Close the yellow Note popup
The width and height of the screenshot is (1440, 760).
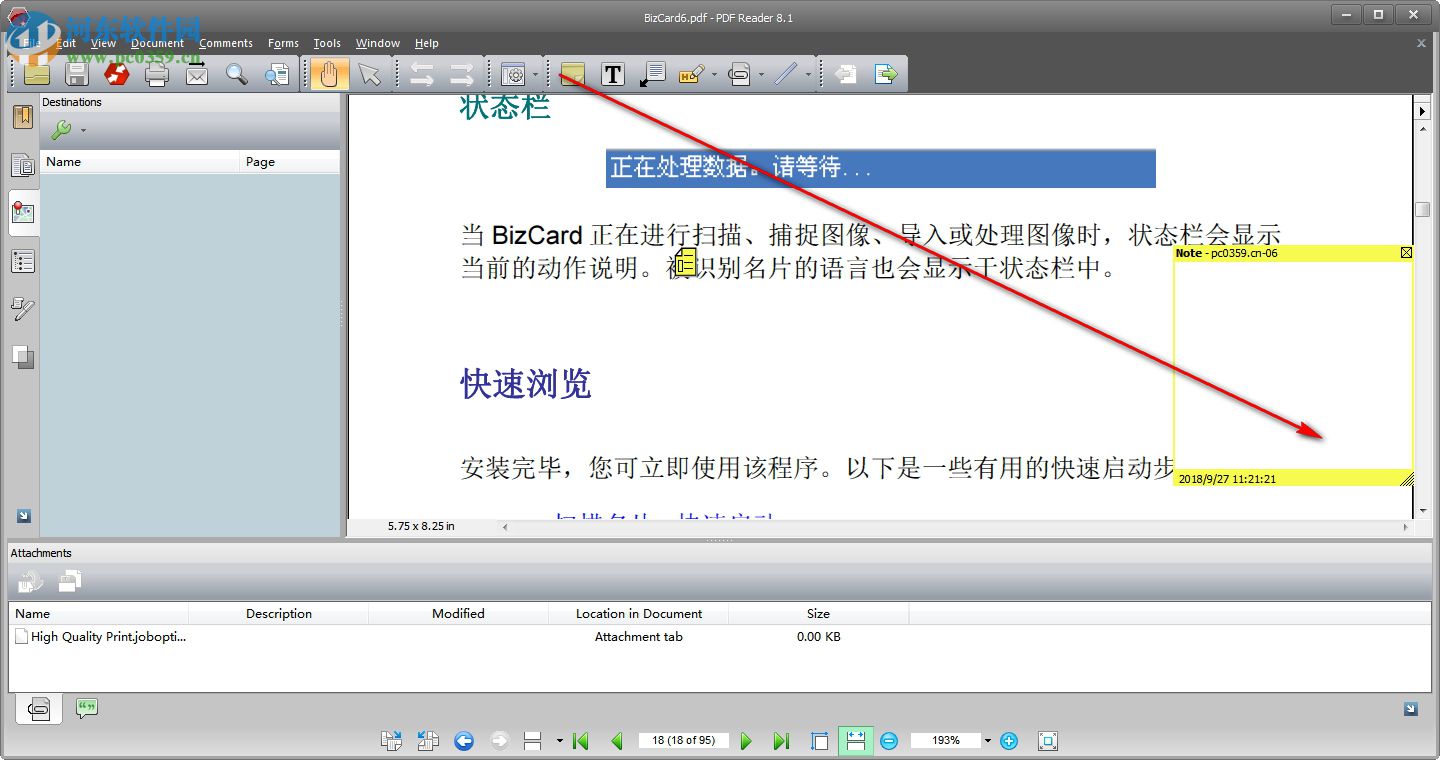point(1406,253)
